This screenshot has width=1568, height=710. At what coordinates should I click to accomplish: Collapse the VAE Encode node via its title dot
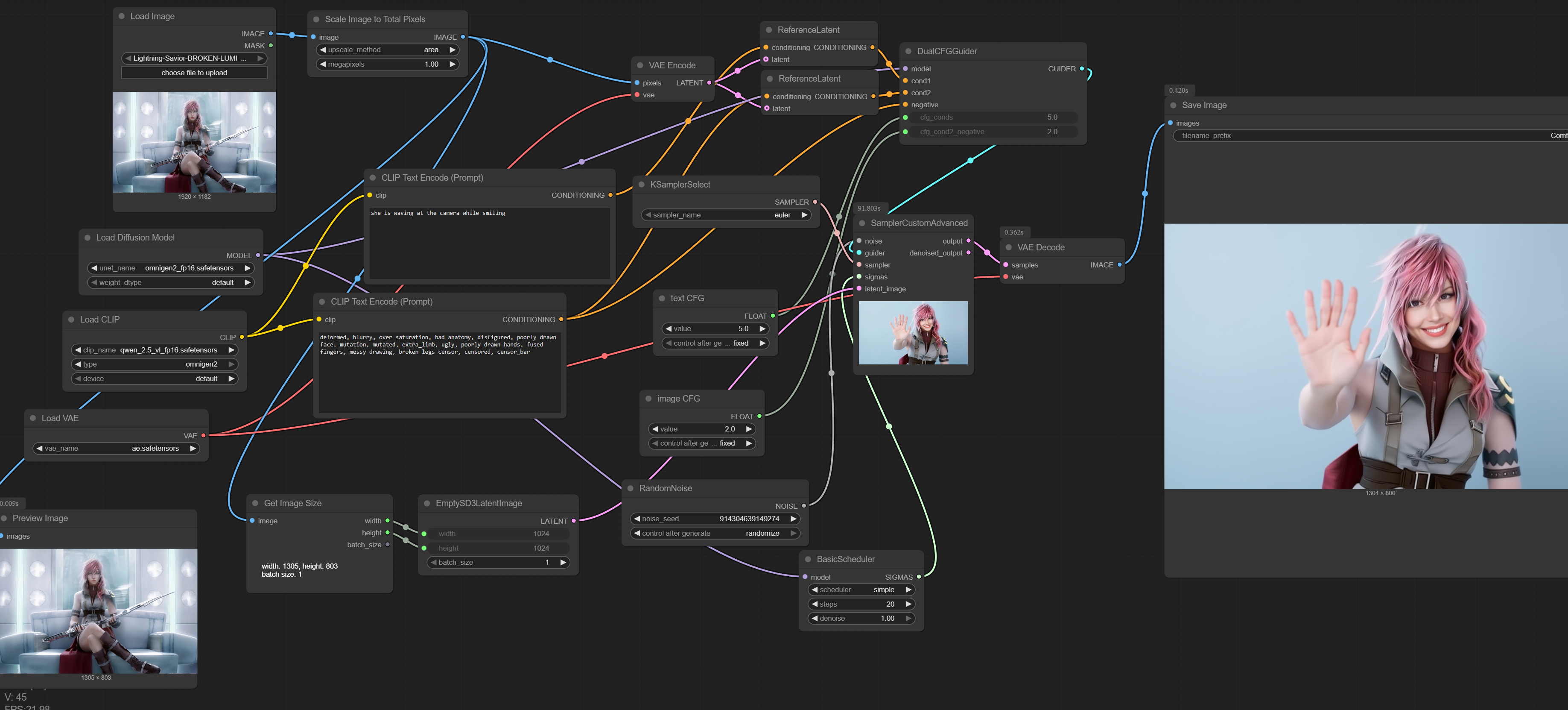640,66
